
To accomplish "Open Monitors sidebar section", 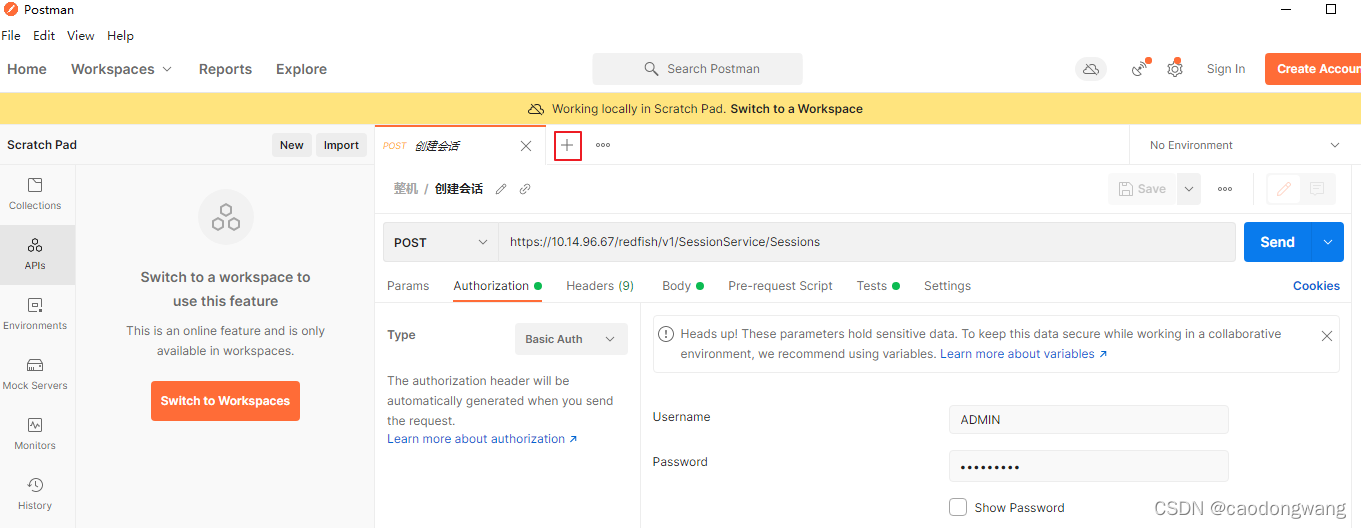I will (x=35, y=434).
